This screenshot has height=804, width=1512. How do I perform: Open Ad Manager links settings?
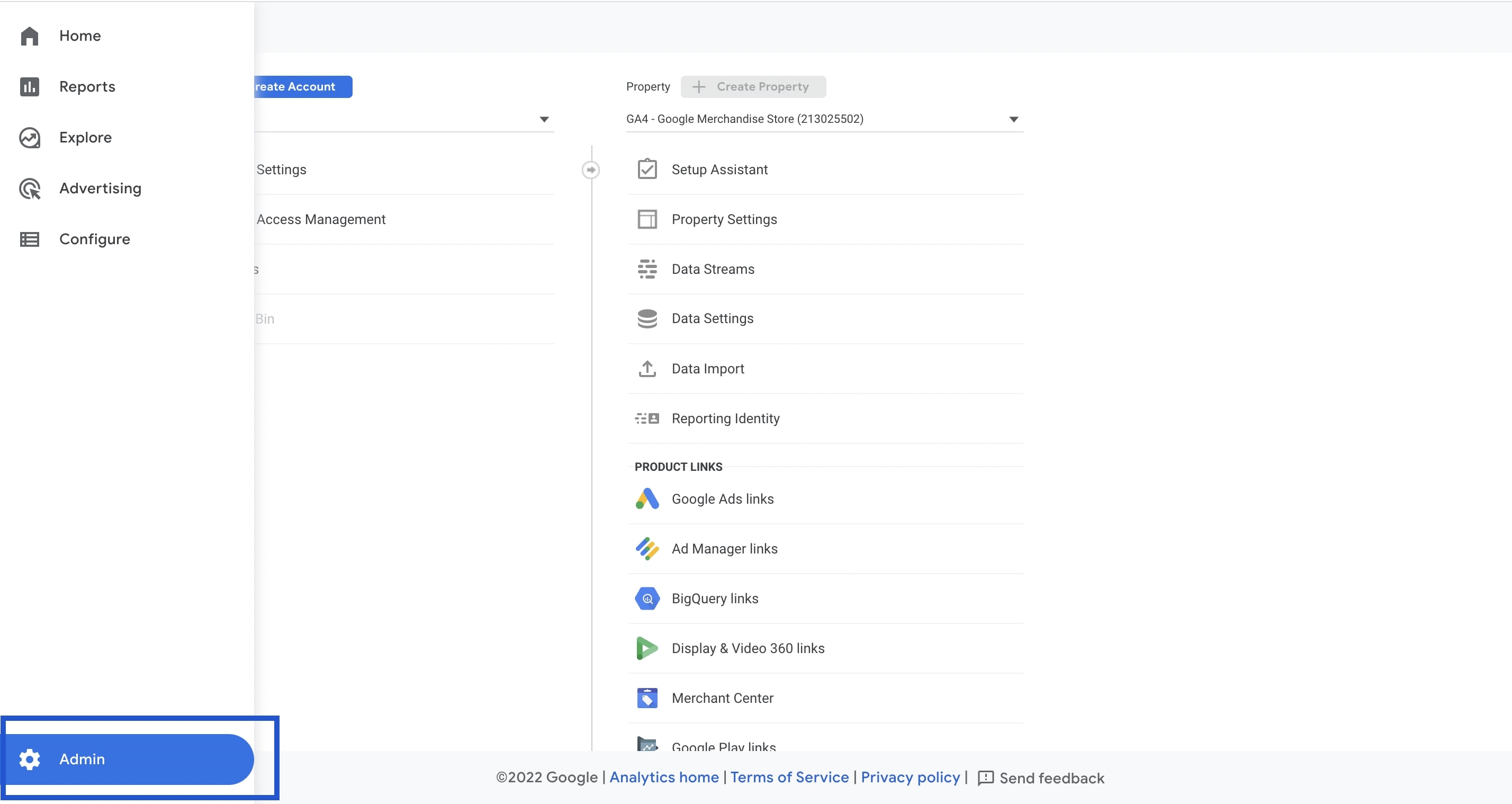click(724, 548)
